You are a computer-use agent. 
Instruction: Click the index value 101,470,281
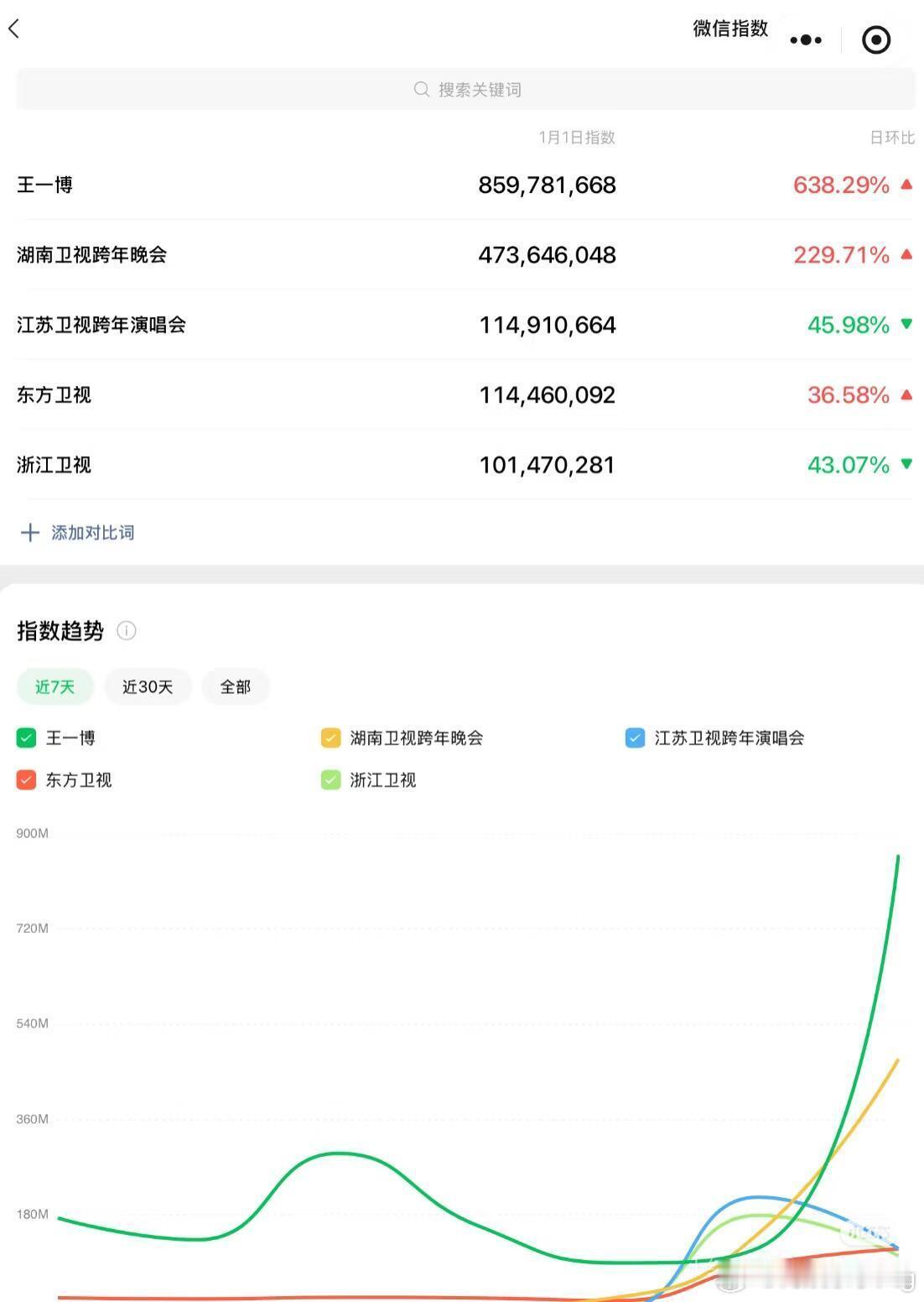pyautogui.click(x=548, y=465)
